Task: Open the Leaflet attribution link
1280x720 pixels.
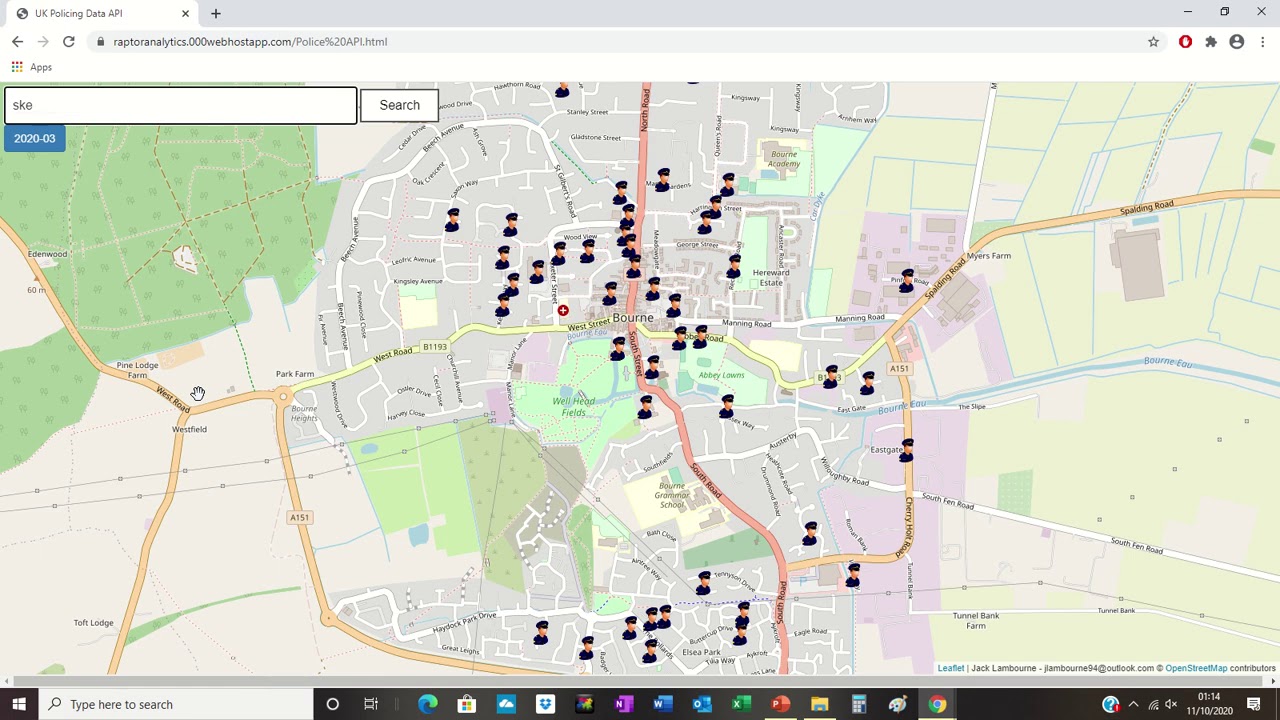Action: (x=951, y=668)
